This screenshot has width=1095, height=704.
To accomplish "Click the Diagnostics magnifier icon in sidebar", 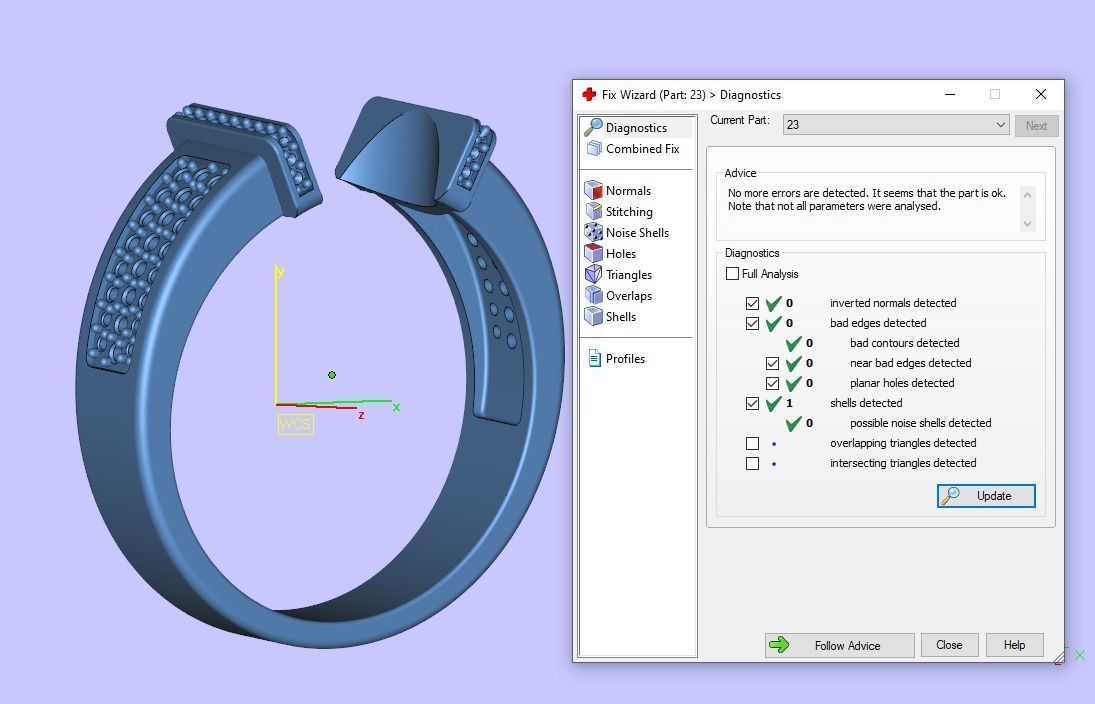I will 594,126.
